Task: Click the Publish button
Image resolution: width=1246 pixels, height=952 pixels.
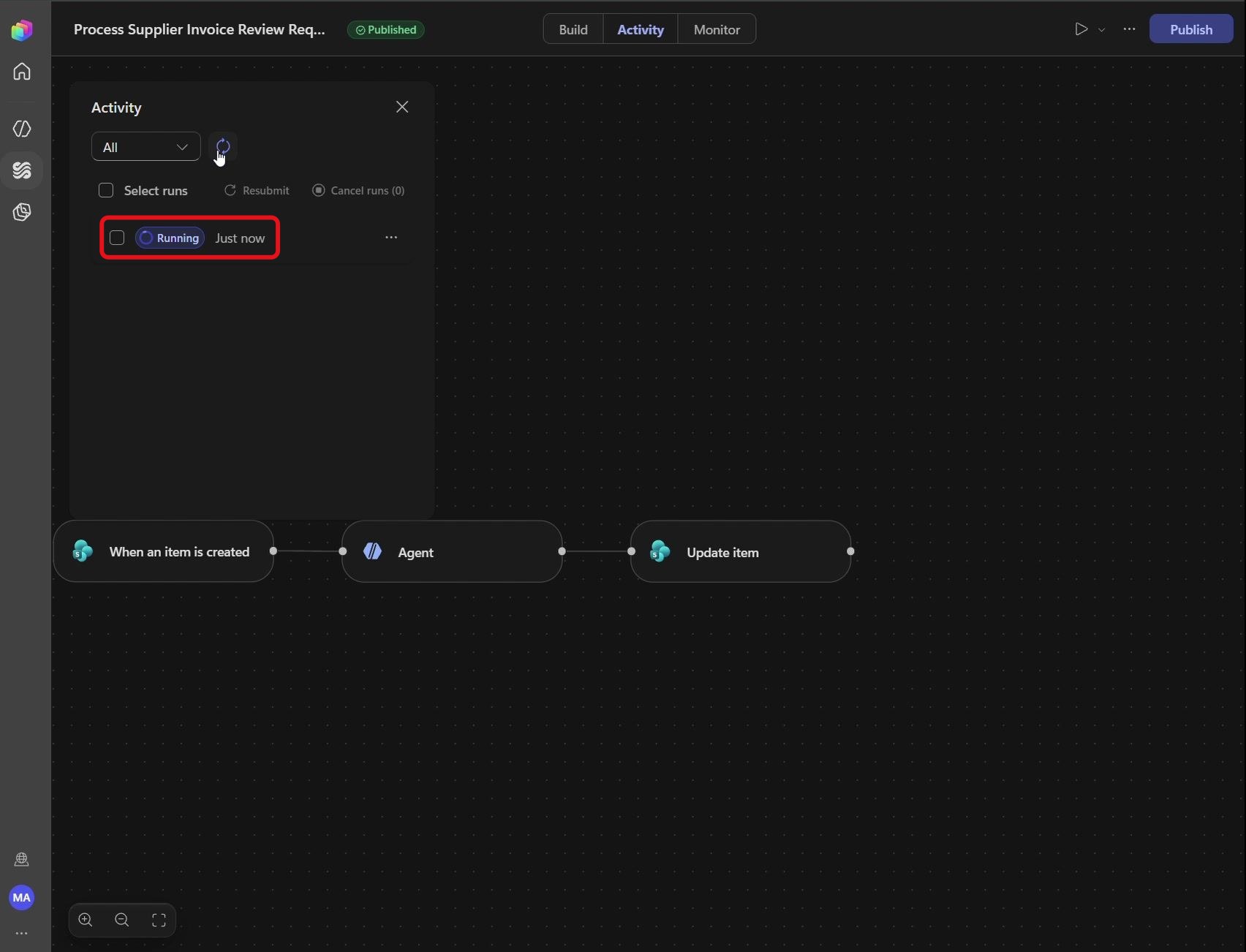Action: click(x=1191, y=29)
